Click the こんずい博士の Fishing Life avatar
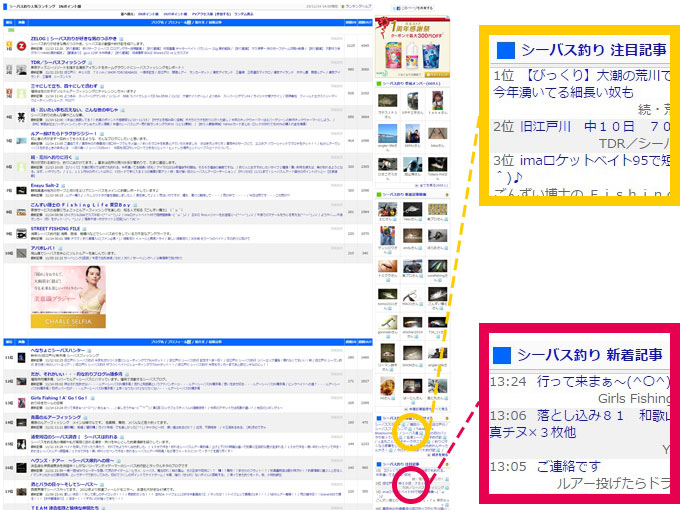The width and height of the screenshot is (680, 510). coord(22,211)
